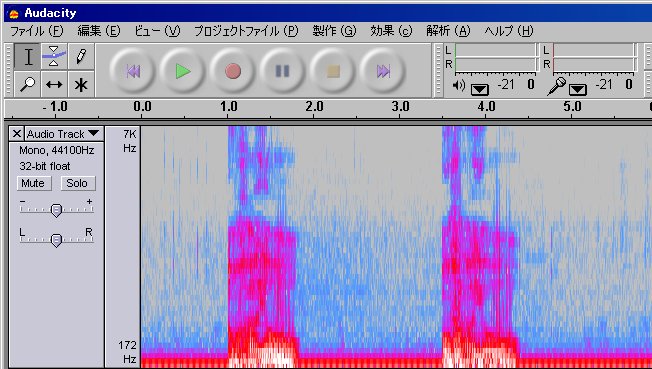652x369 pixels.
Task: Open the 解析 (A) menu
Action: pos(448,31)
